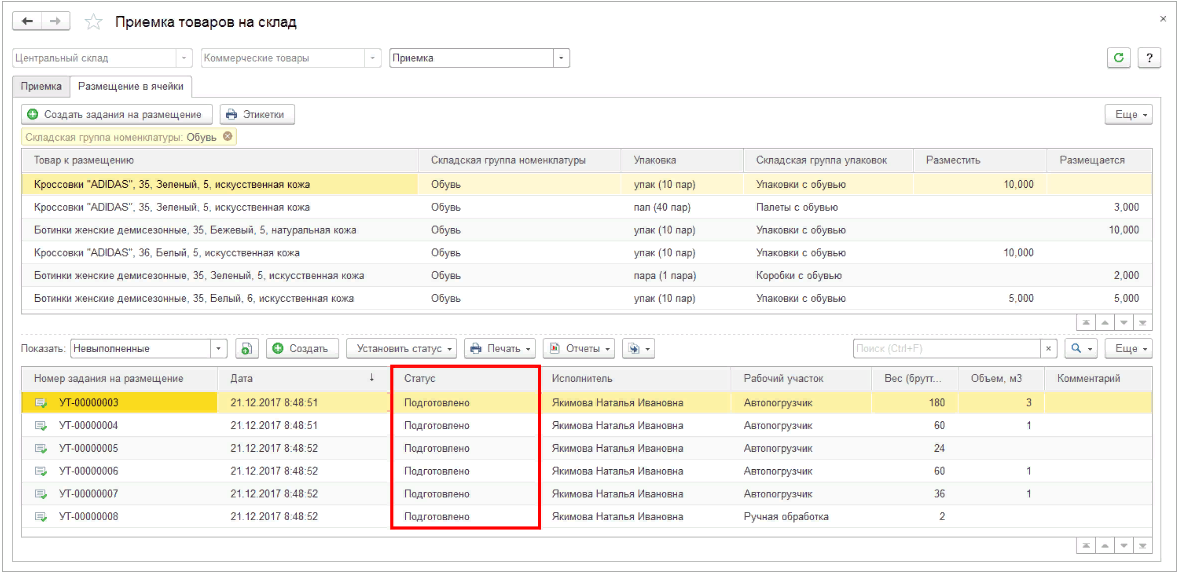
Task: Select the Размещение в ячейки tab
Action: [130, 87]
